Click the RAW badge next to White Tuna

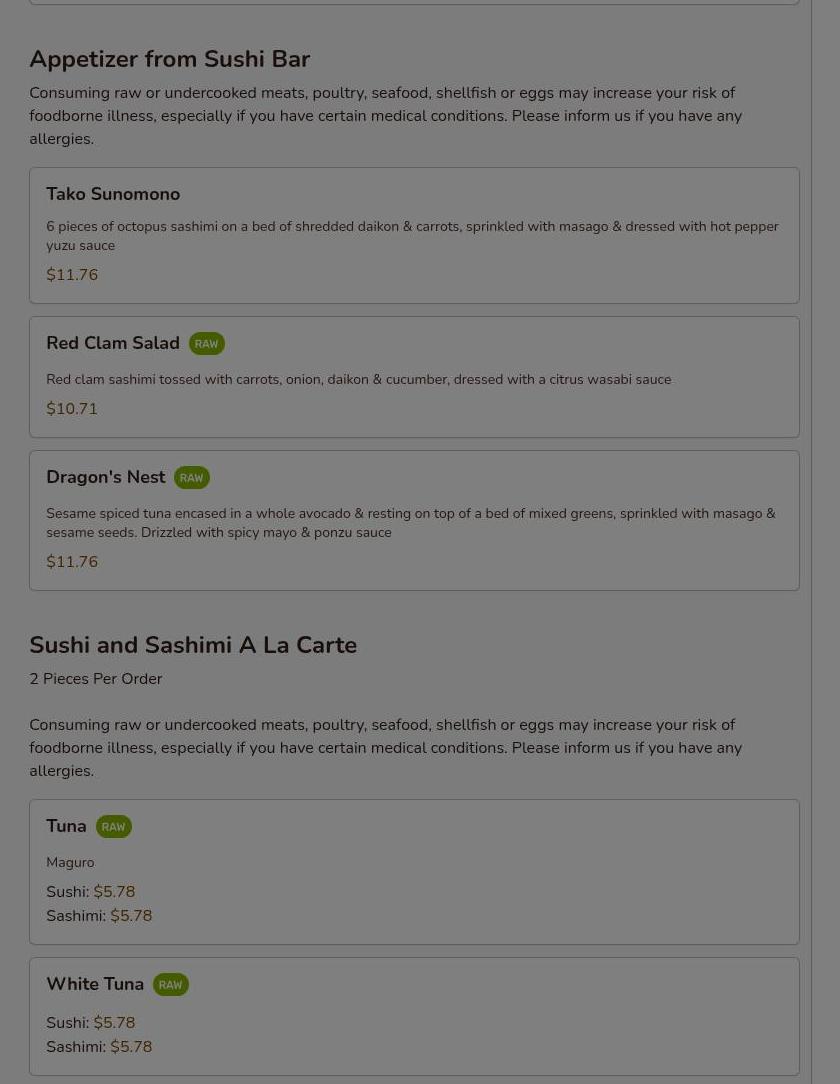pyautogui.click(x=170, y=984)
